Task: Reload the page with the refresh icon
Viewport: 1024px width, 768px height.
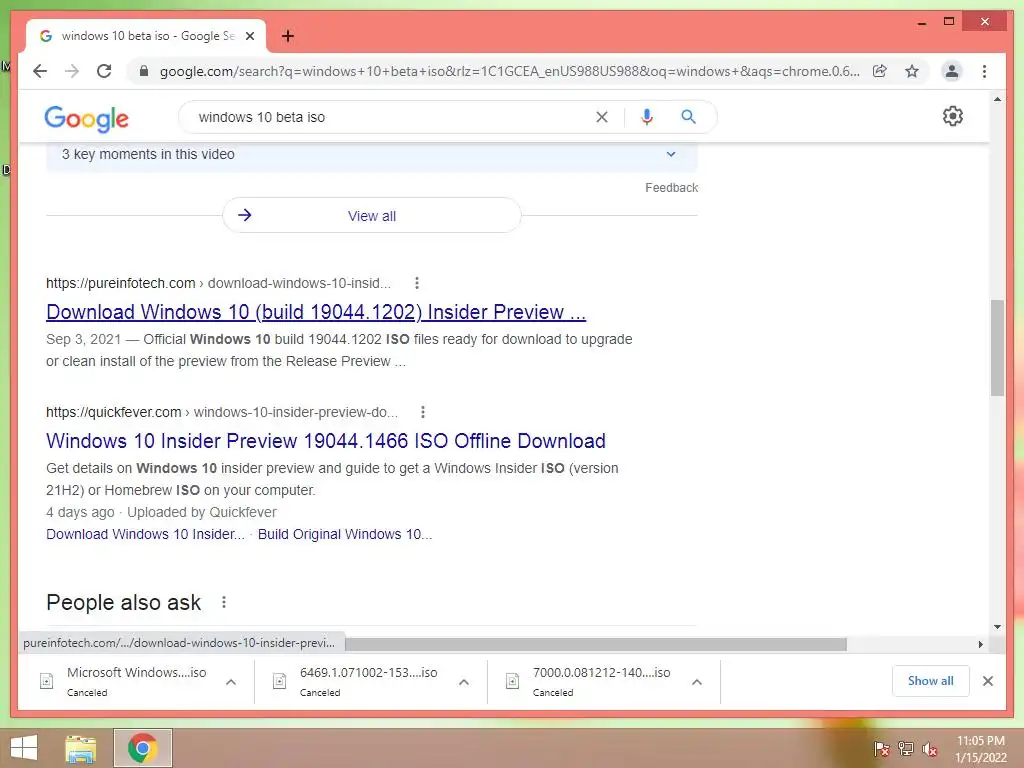Action: tap(104, 71)
